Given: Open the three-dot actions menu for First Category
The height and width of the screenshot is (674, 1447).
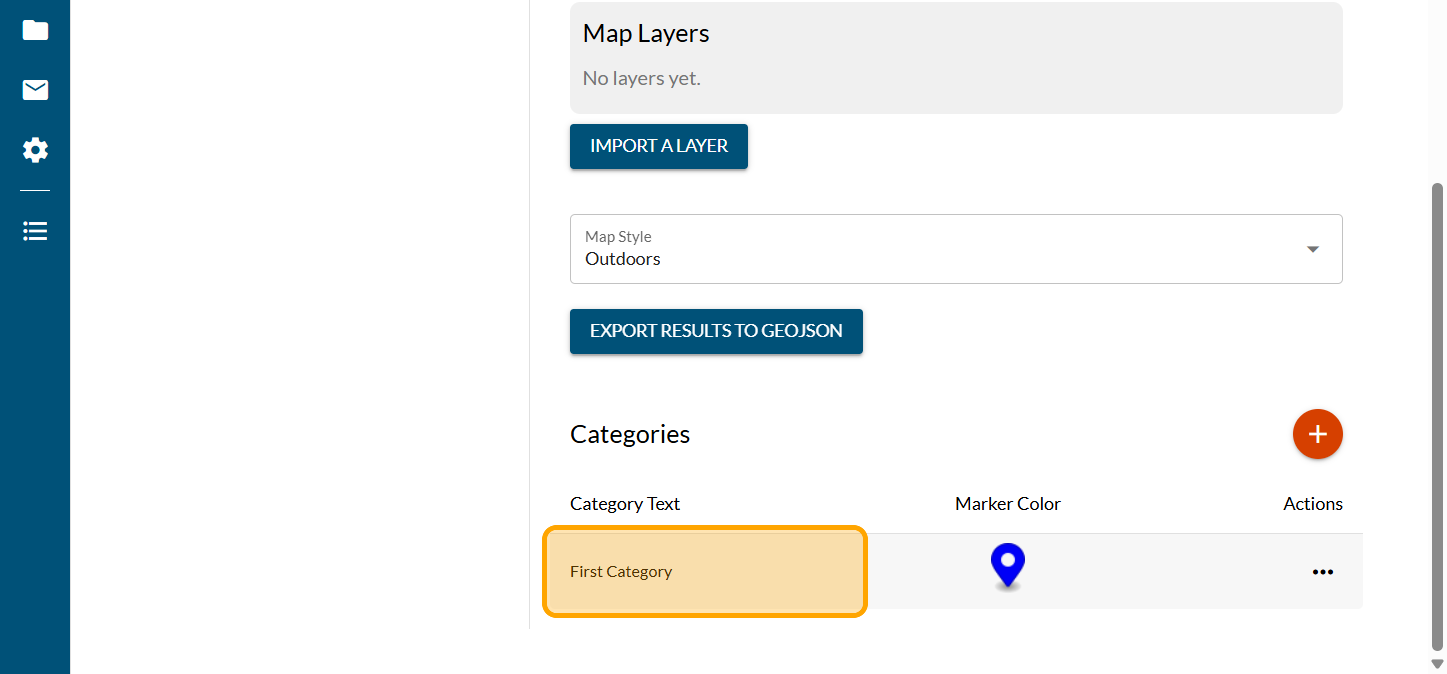Looking at the screenshot, I should click(x=1322, y=572).
